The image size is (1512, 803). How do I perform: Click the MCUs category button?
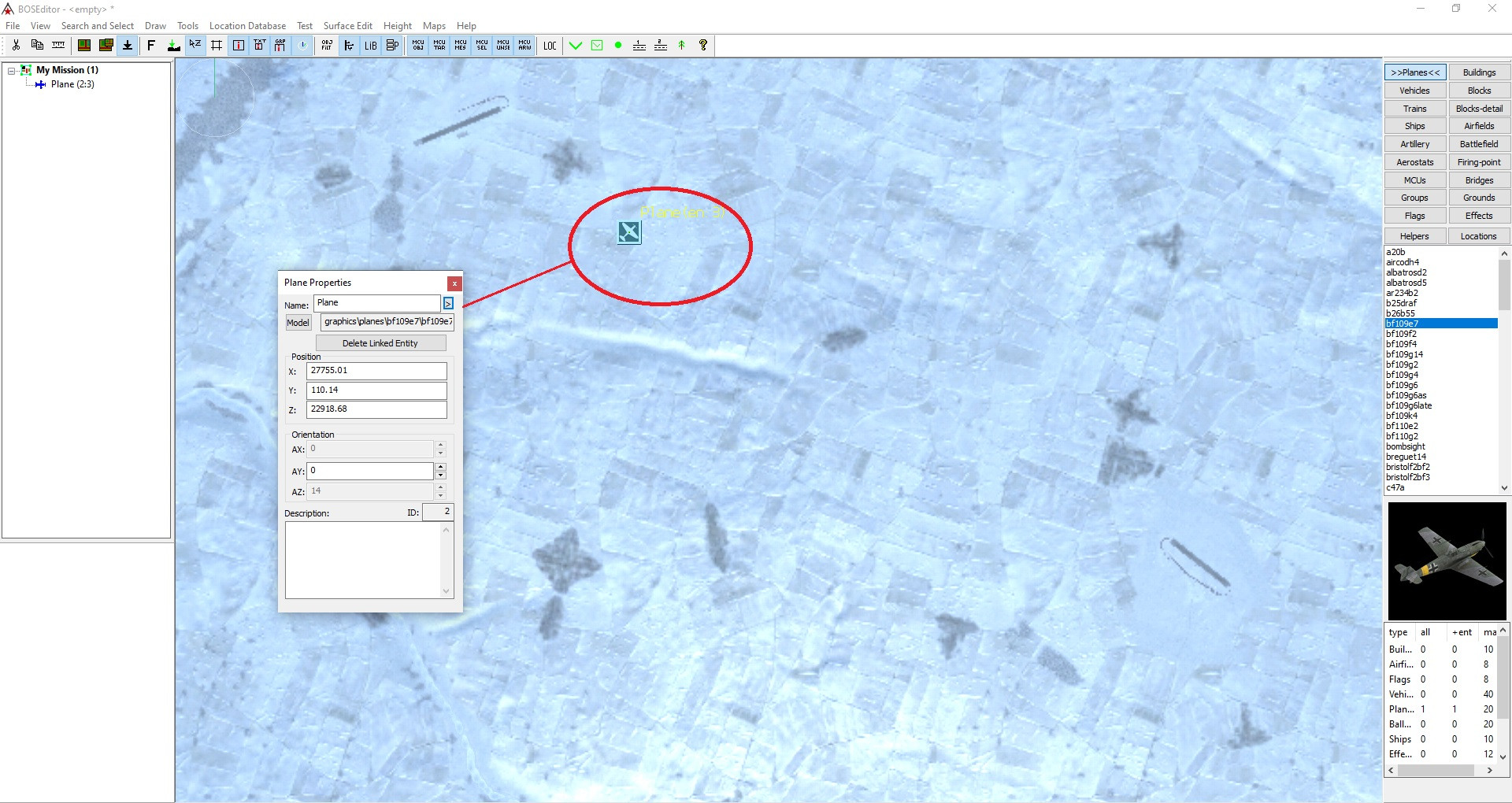pyautogui.click(x=1415, y=180)
